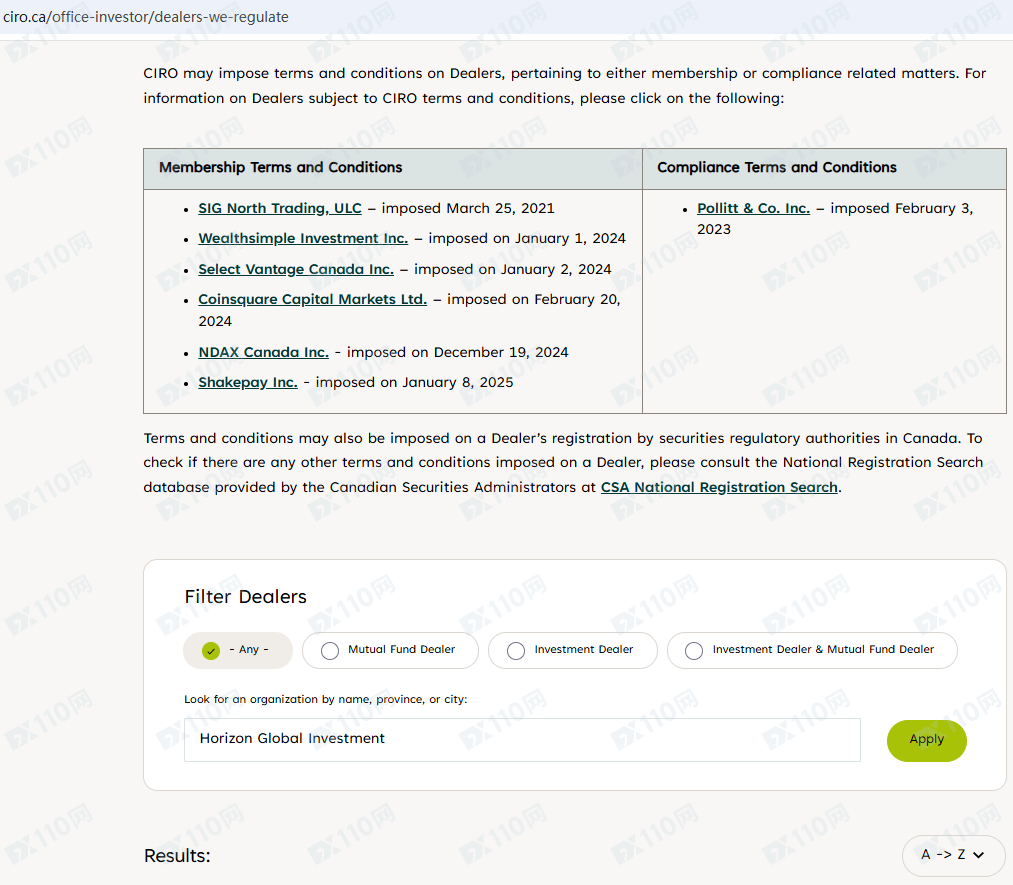1013x885 pixels.
Task: Click the Apply button
Action: (926, 740)
